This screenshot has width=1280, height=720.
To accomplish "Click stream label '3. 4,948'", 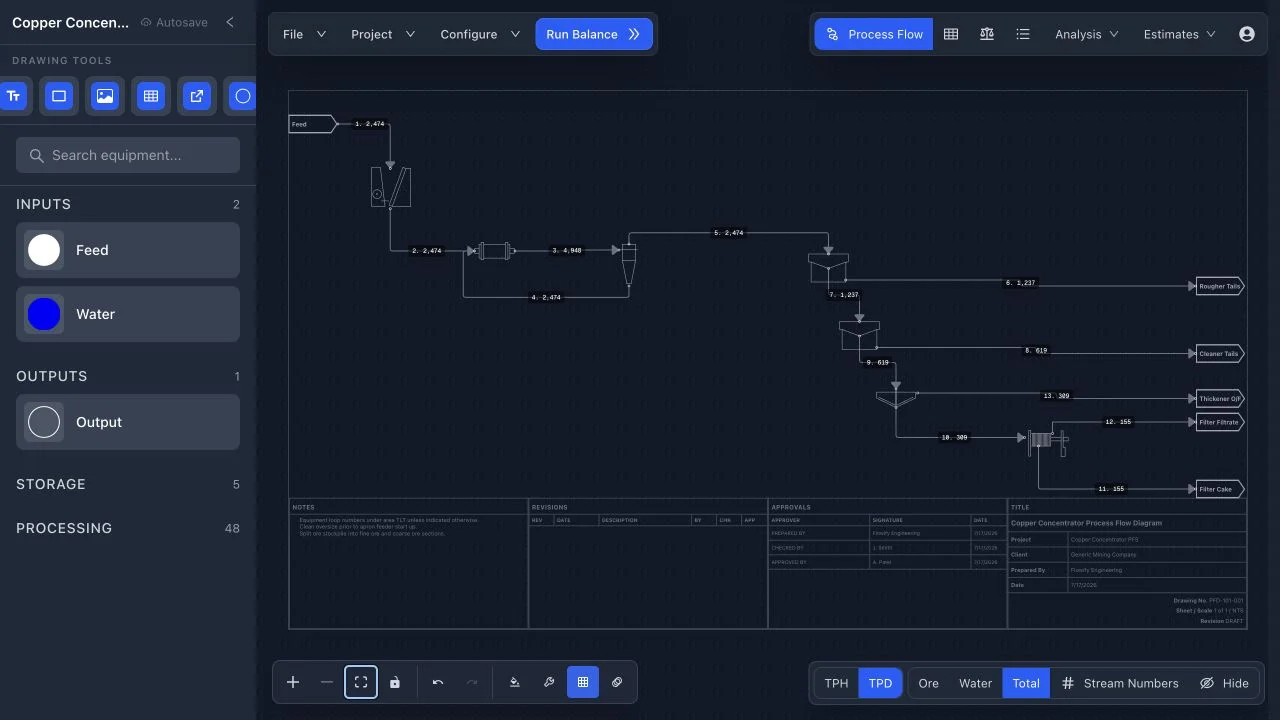I will pyautogui.click(x=567, y=251).
